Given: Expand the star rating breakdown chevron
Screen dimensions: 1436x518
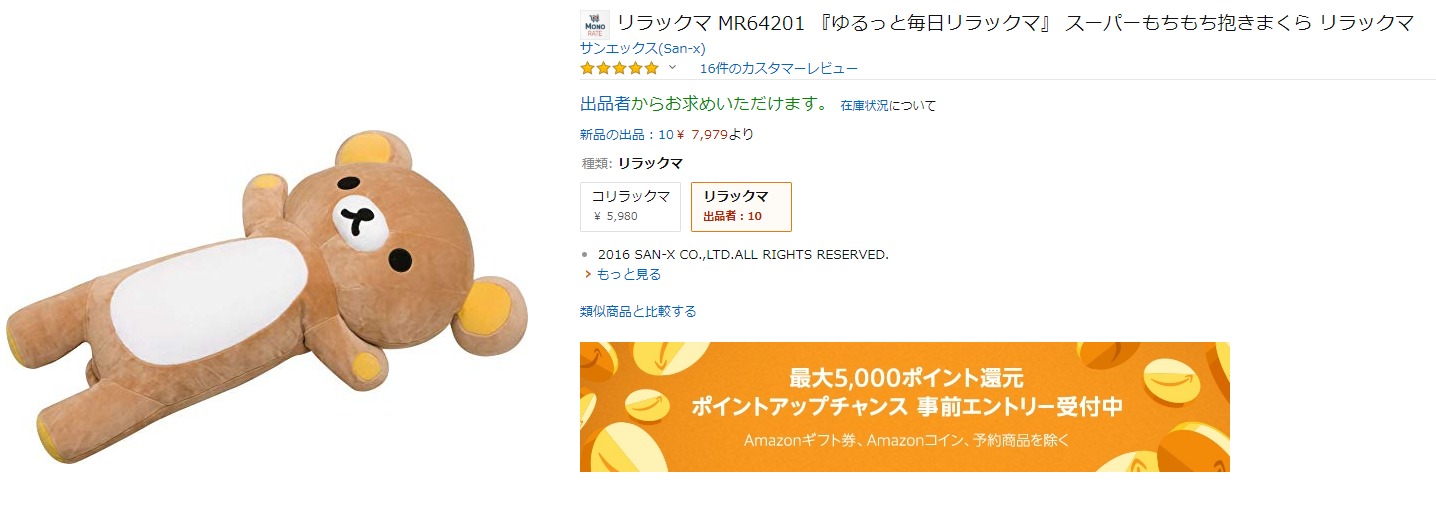Looking at the screenshot, I should (x=672, y=68).
